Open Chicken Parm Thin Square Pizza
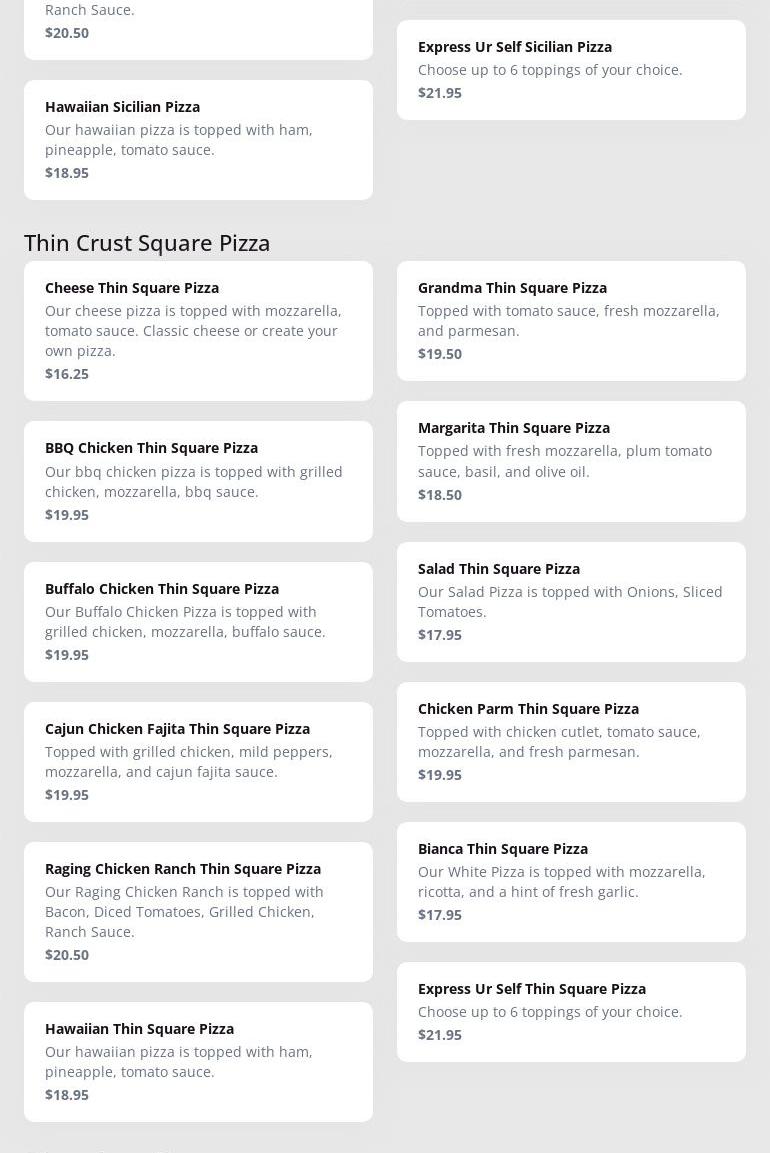770x1153 pixels. point(570,741)
